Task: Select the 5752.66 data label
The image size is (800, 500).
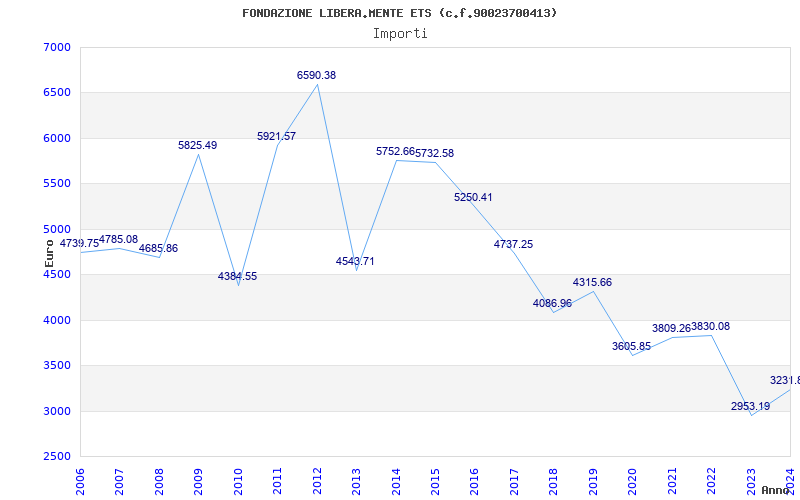Action: (395, 152)
